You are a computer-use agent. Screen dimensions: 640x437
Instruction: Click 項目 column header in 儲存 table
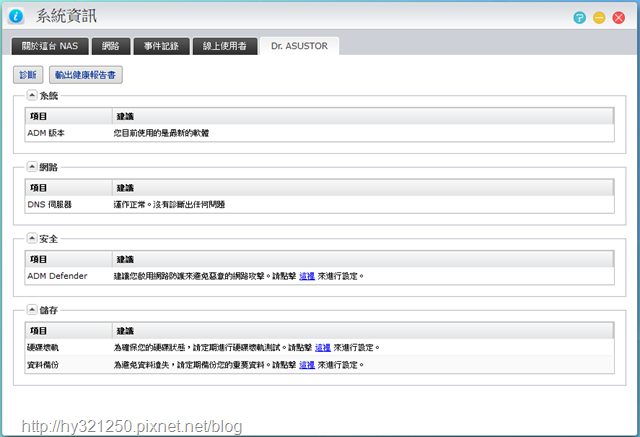click(x=69, y=331)
